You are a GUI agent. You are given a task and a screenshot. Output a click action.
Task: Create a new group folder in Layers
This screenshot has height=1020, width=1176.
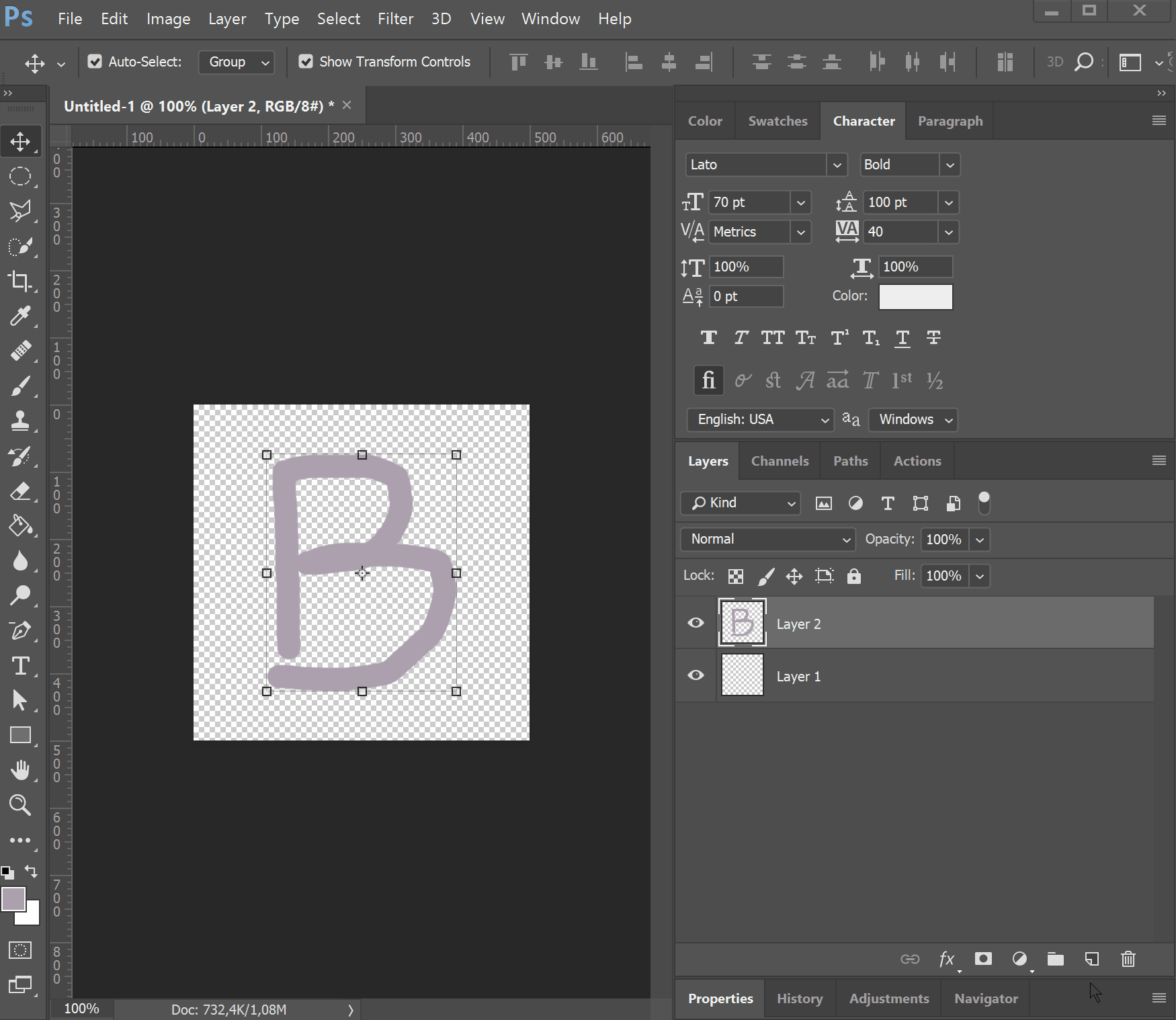[x=1055, y=959]
